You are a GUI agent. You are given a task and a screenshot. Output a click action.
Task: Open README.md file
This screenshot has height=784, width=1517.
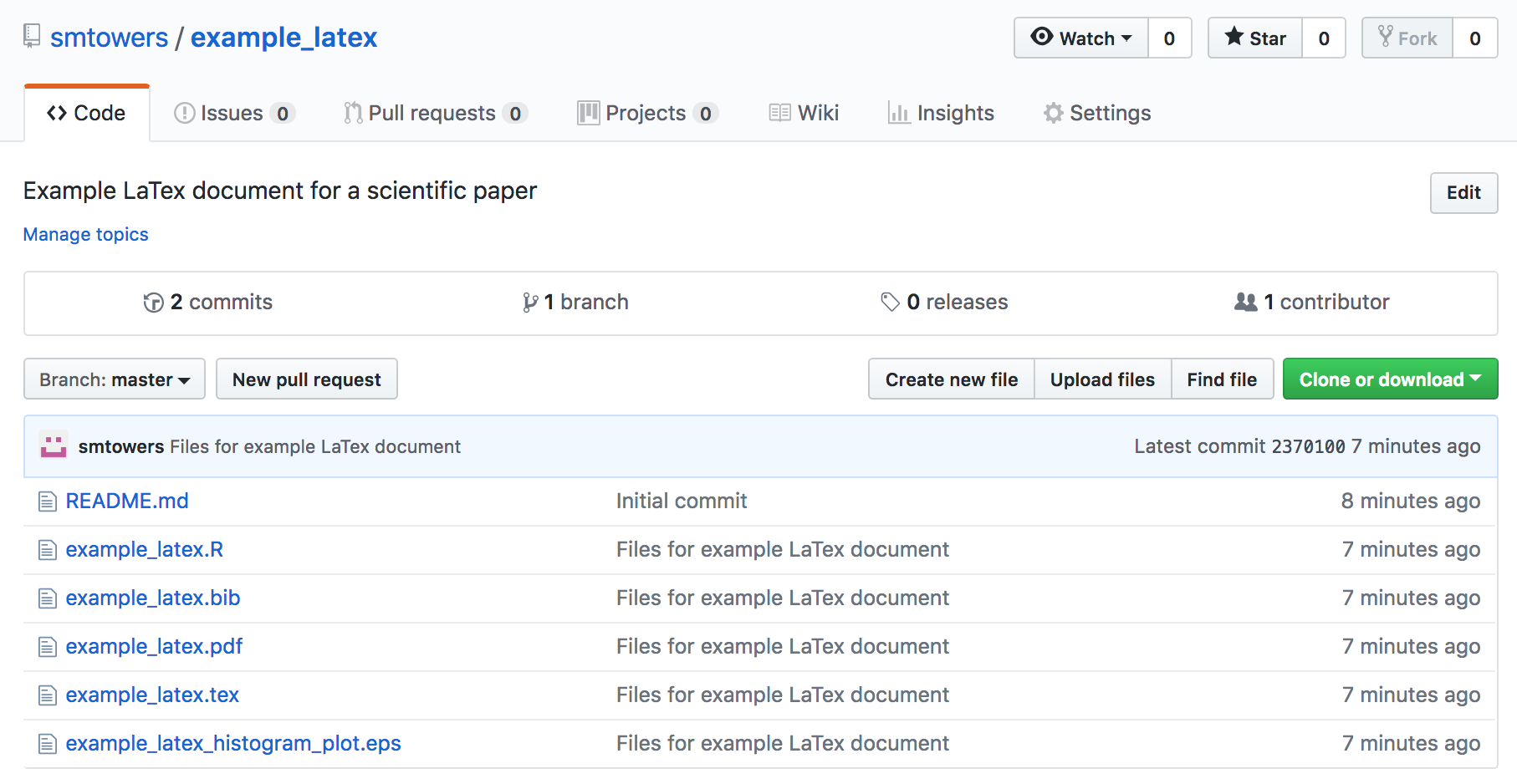point(127,501)
